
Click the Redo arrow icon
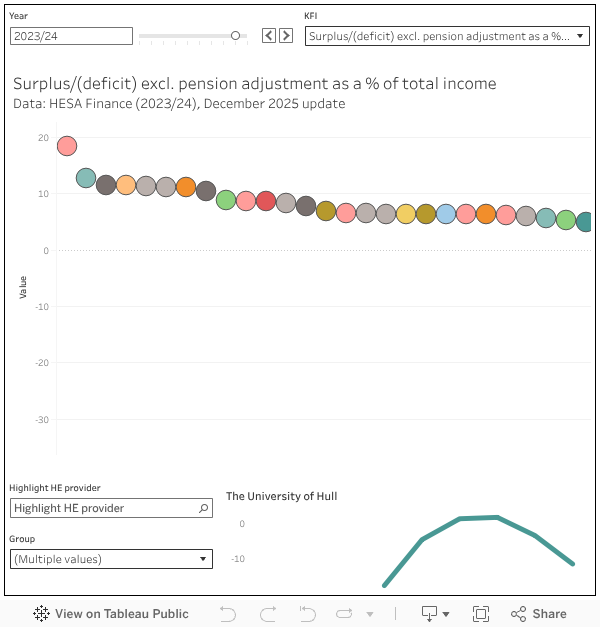click(x=268, y=614)
